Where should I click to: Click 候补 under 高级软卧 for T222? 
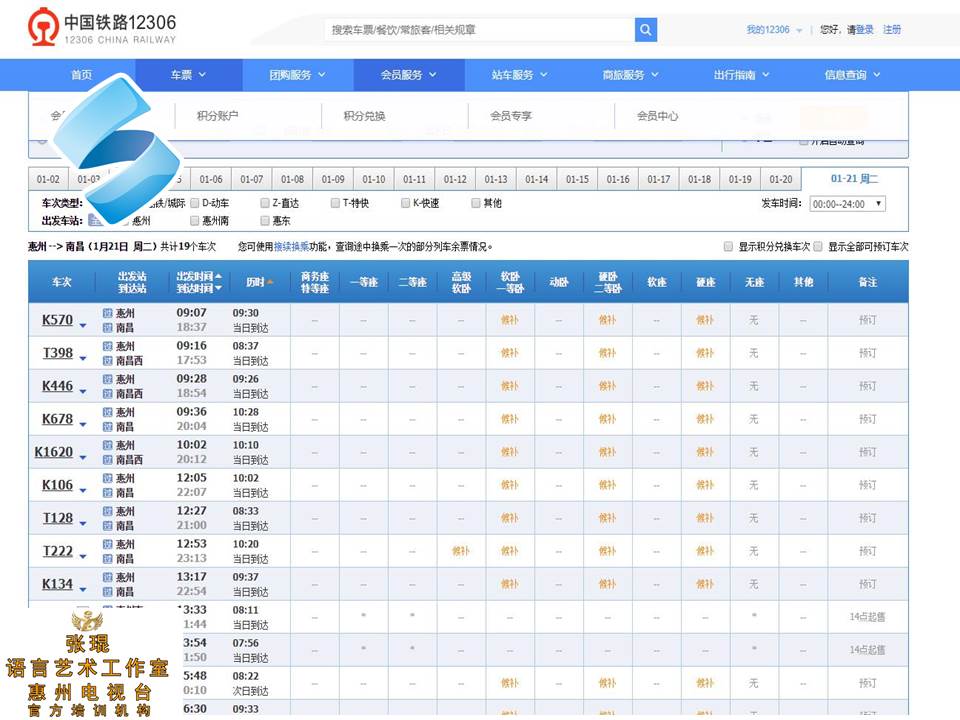tap(460, 551)
